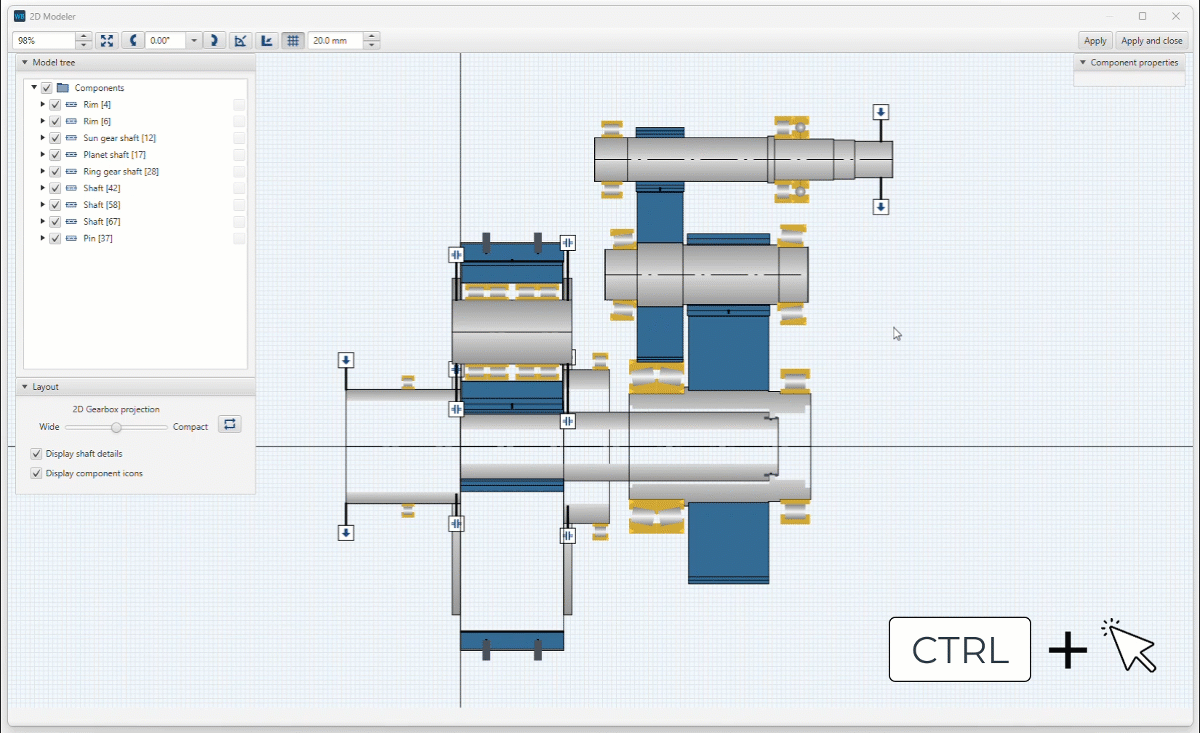
Task: Select Shaft [58] in the model tree
Action: click(102, 205)
